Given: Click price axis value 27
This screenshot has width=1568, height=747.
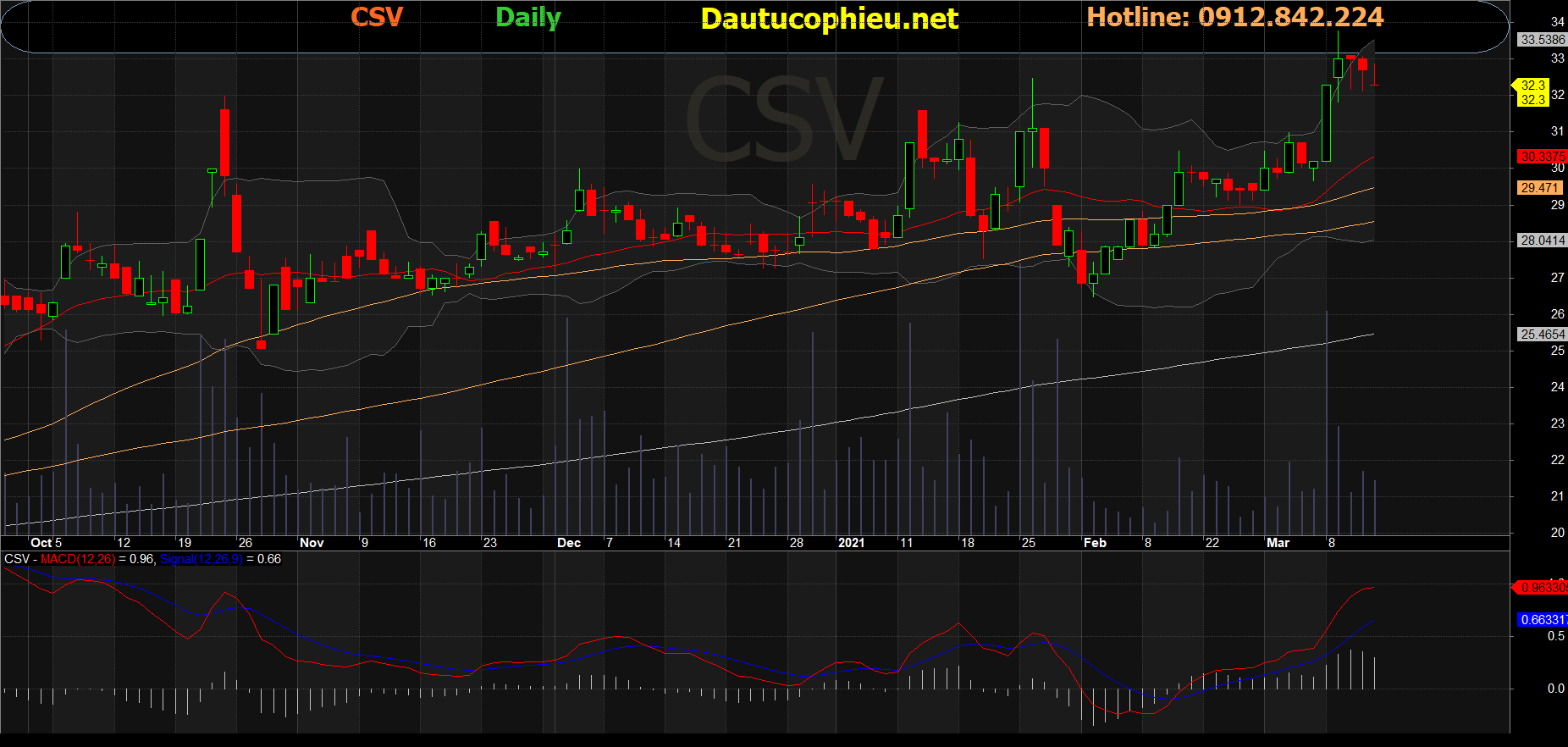Looking at the screenshot, I should click(1557, 278).
